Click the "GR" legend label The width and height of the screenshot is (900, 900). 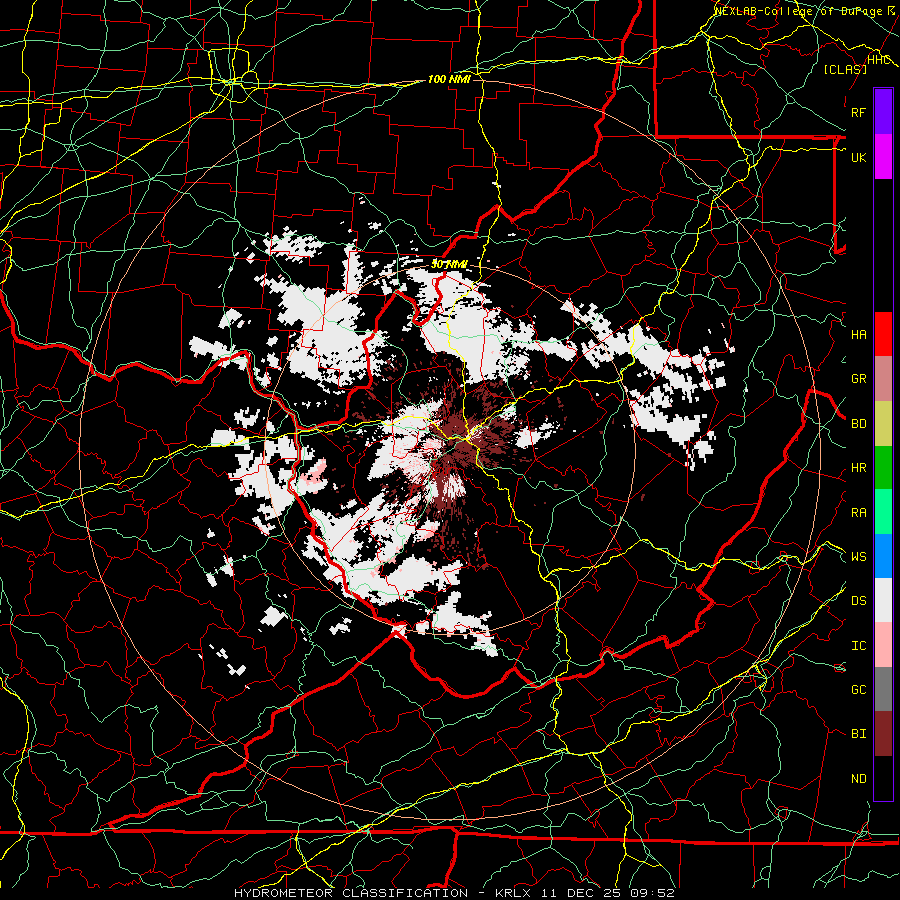point(859,378)
